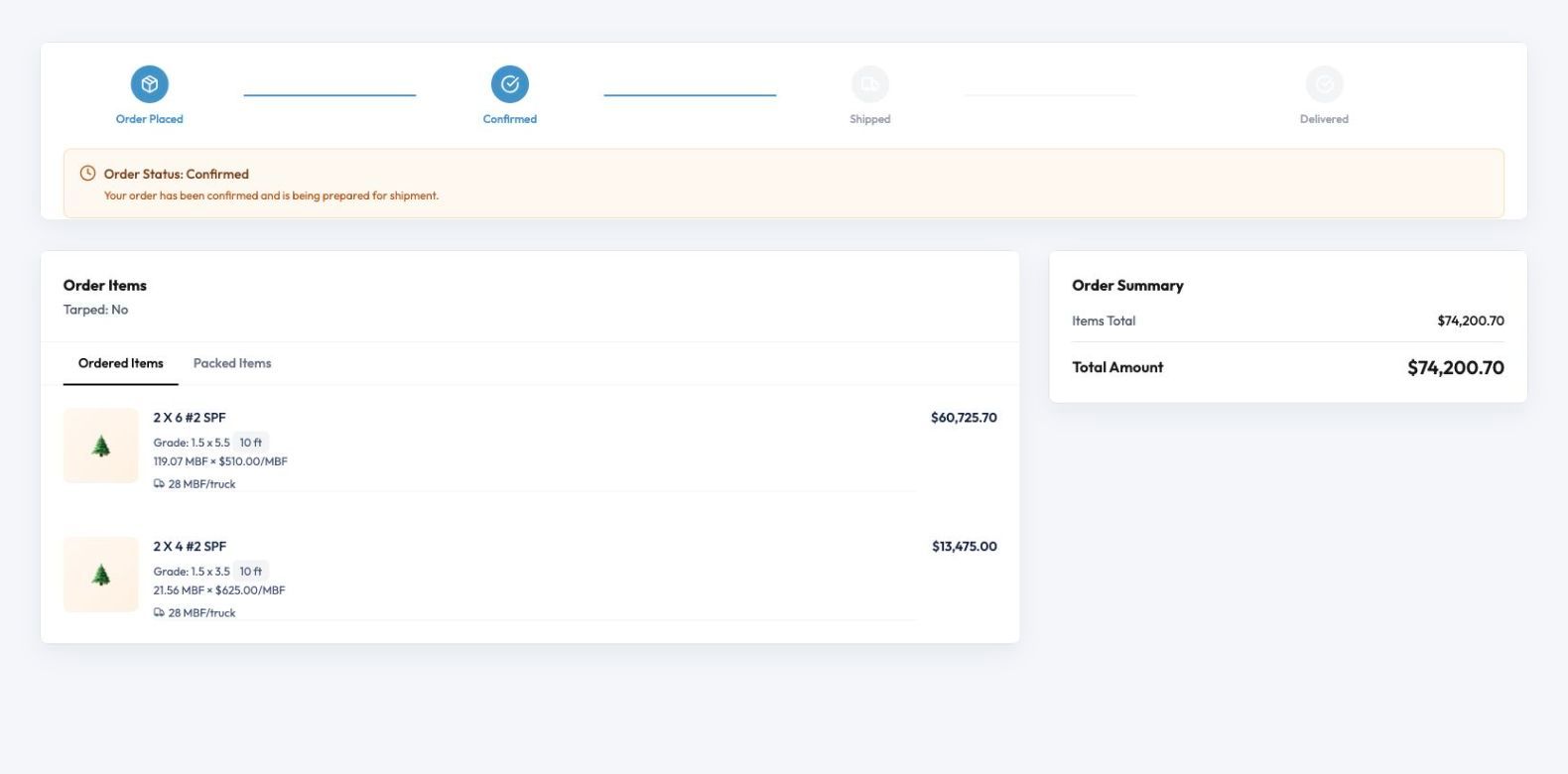Click the Confirmed step label
Viewport: 1568px width, 774px height.
pyautogui.click(x=510, y=119)
